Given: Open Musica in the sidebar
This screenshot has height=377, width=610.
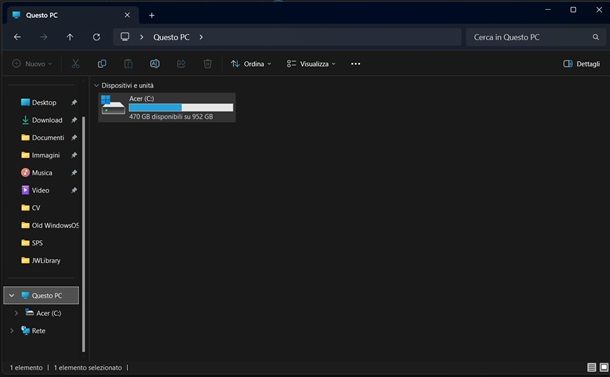Looking at the screenshot, I should 42,172.
